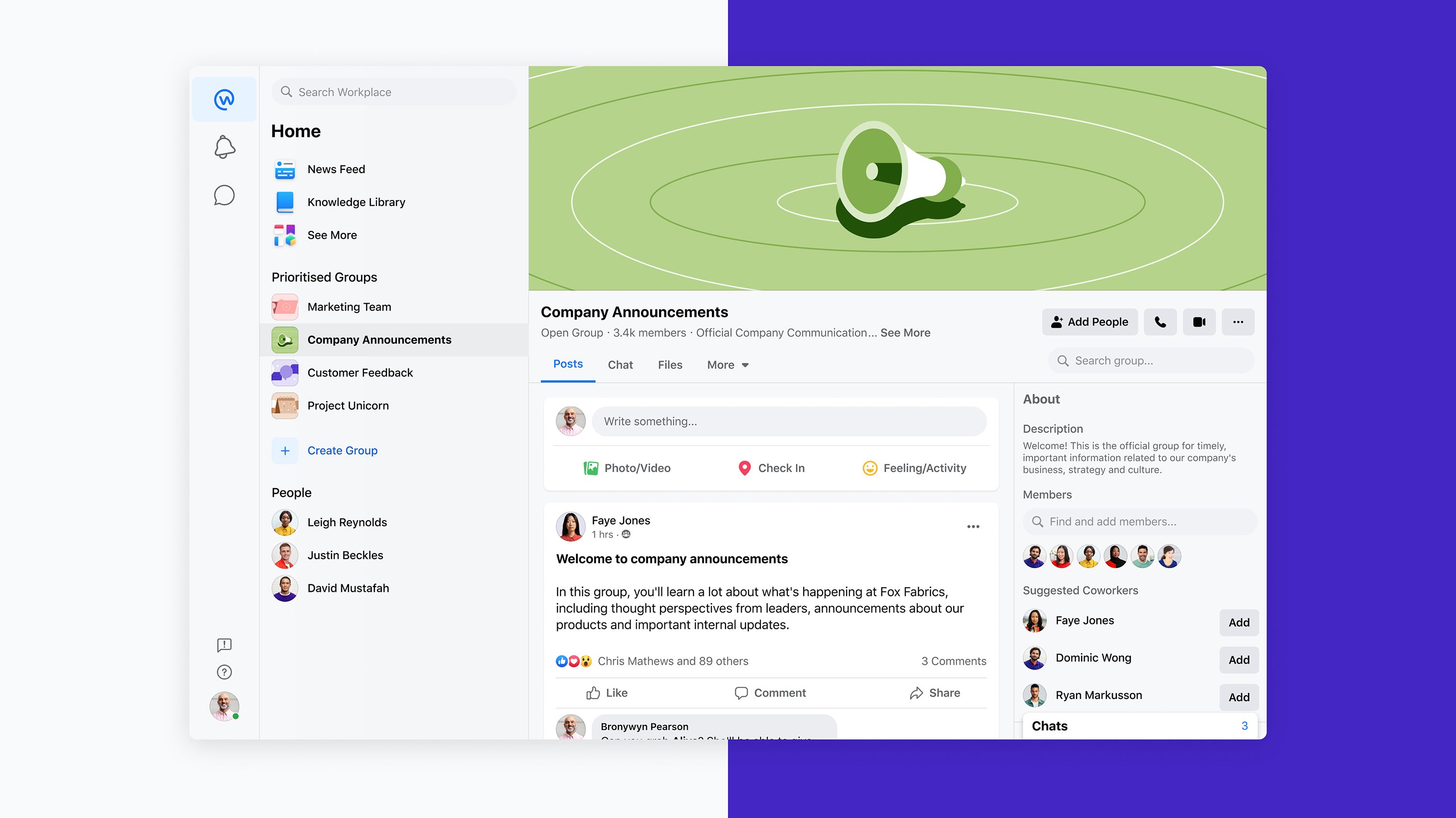
Task: Click the Workplace logo home icon
Action: [224, 99]
